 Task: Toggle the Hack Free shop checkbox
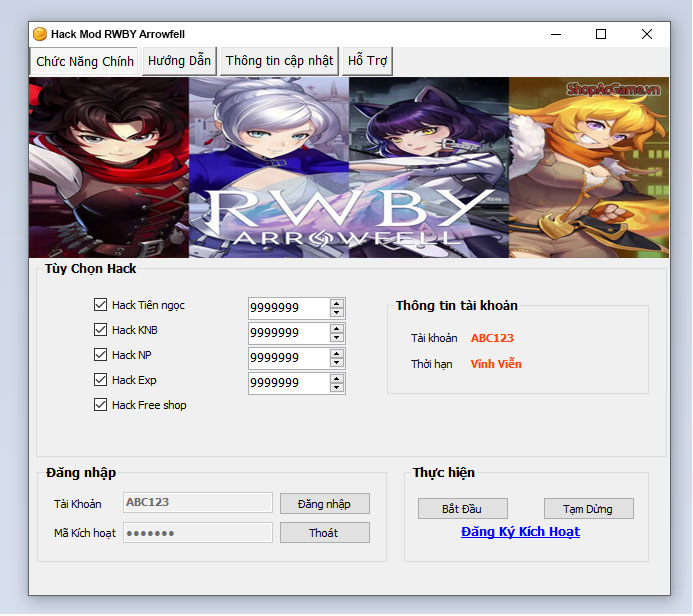[100, 405]
